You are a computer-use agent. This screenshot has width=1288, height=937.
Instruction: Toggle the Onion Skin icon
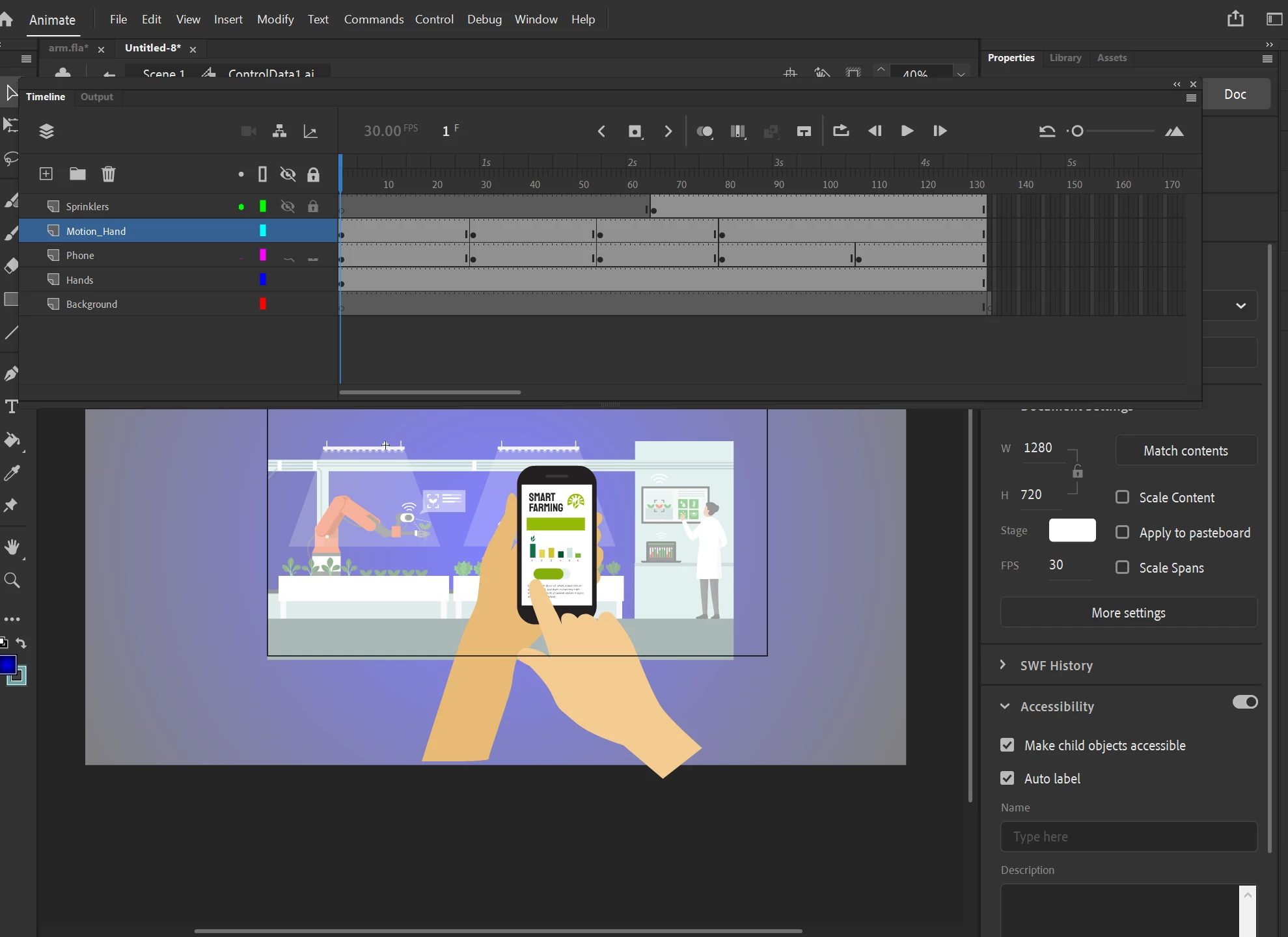[x=704, y=131]
